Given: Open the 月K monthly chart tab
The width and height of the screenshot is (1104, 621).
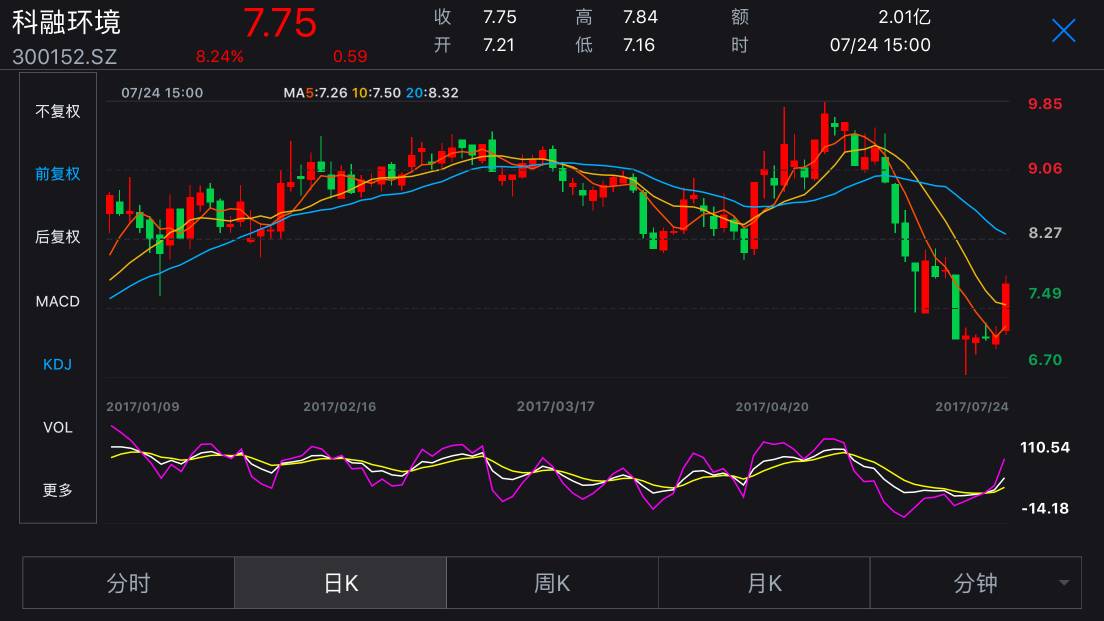Looking at the screenshot, I should pos(764,583).
